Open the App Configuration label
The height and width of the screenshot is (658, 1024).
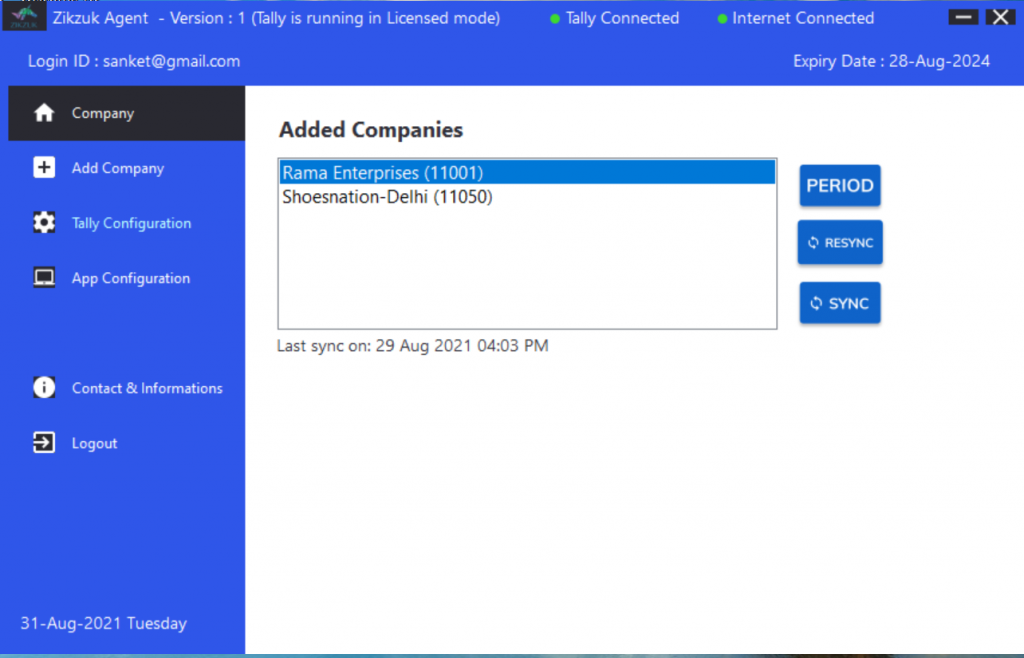pos(131,278)
